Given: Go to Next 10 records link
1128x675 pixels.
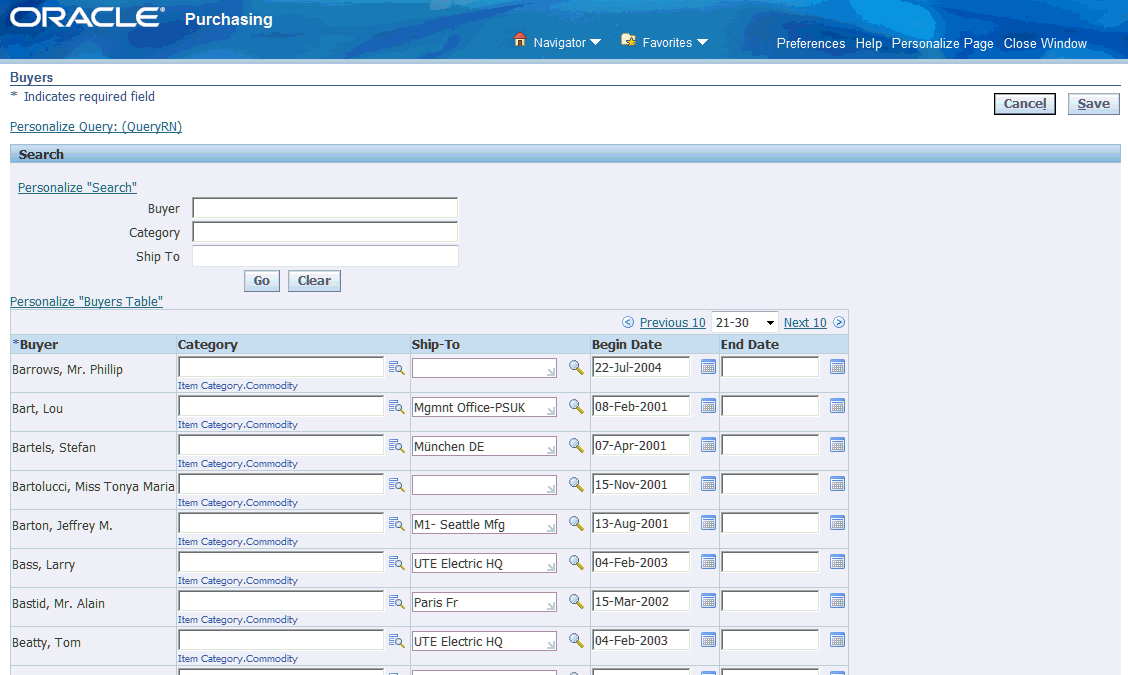Looking at the screenshot, I should tap(805, 322).
